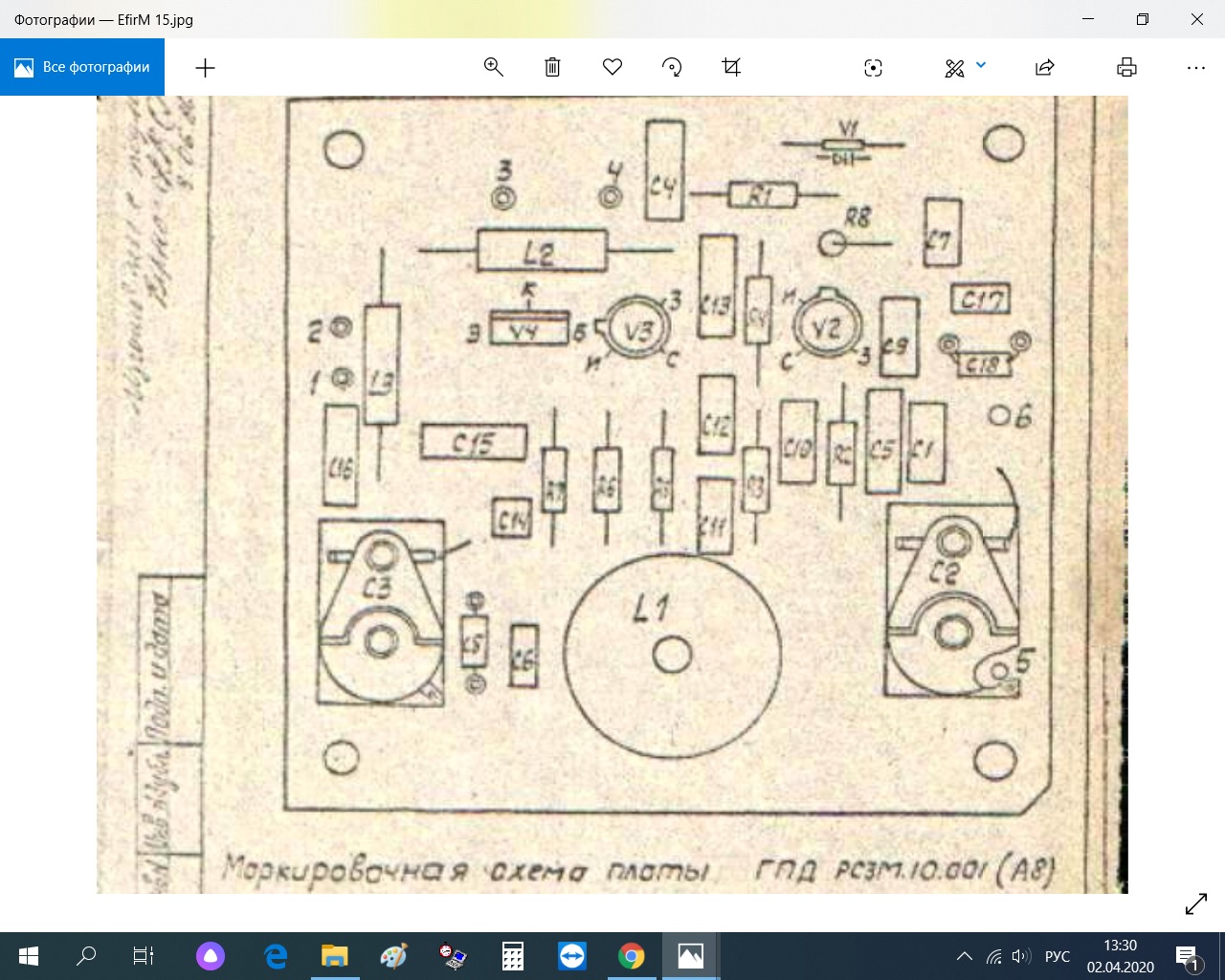The width and height of the screenshot is (1225, 980).
Task: Add photo to favorites with heart icon
Action: 612,67
